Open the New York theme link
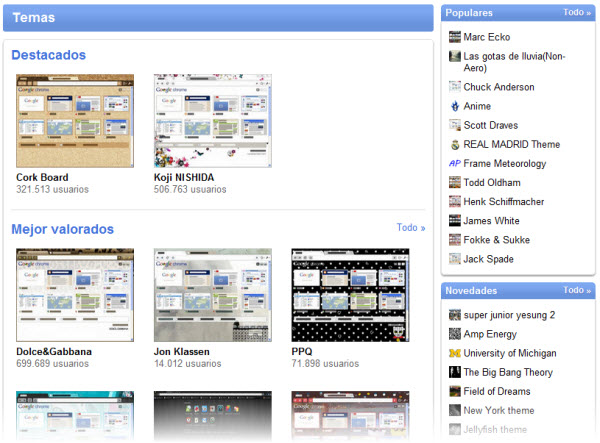 [499, 410]
